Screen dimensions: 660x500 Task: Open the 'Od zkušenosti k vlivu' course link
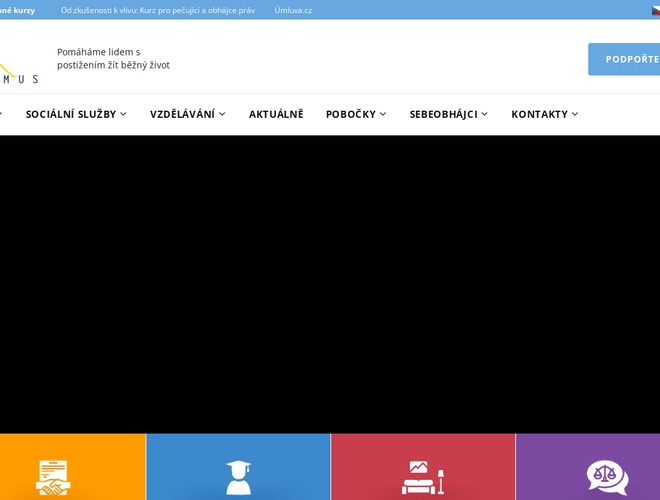tap(157, 10)
